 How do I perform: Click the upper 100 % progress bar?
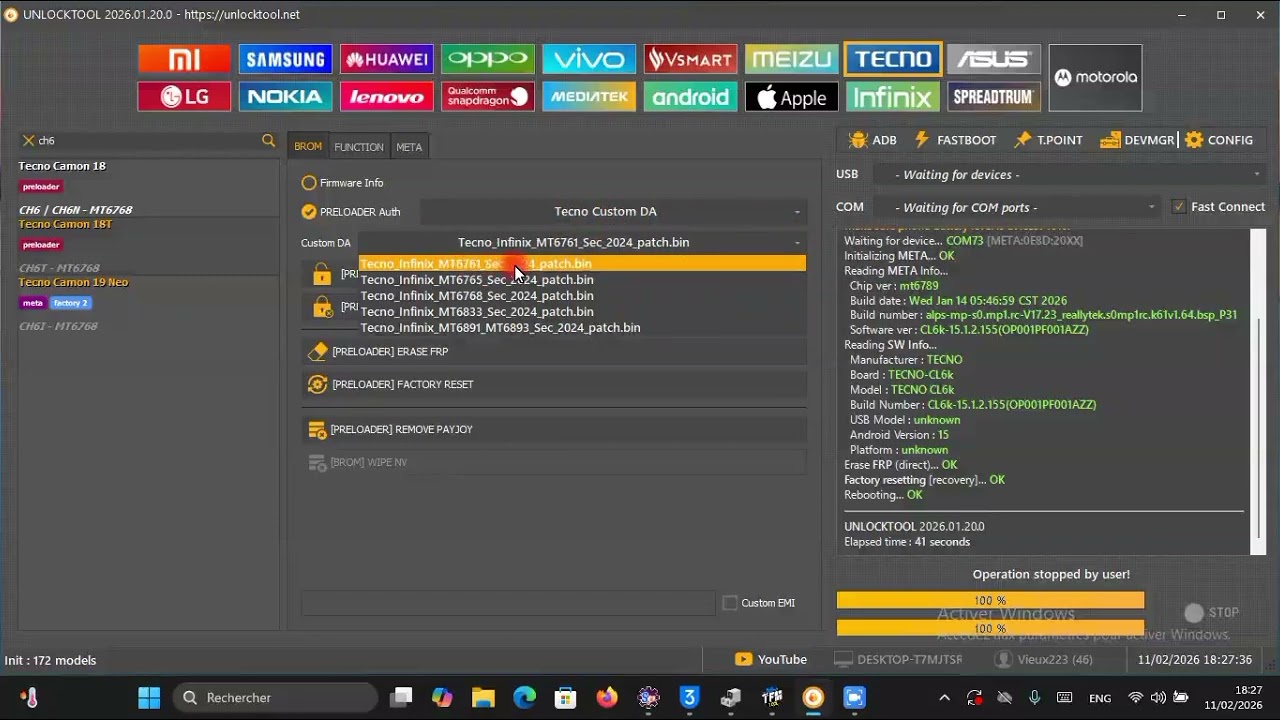tap(990, 600)
